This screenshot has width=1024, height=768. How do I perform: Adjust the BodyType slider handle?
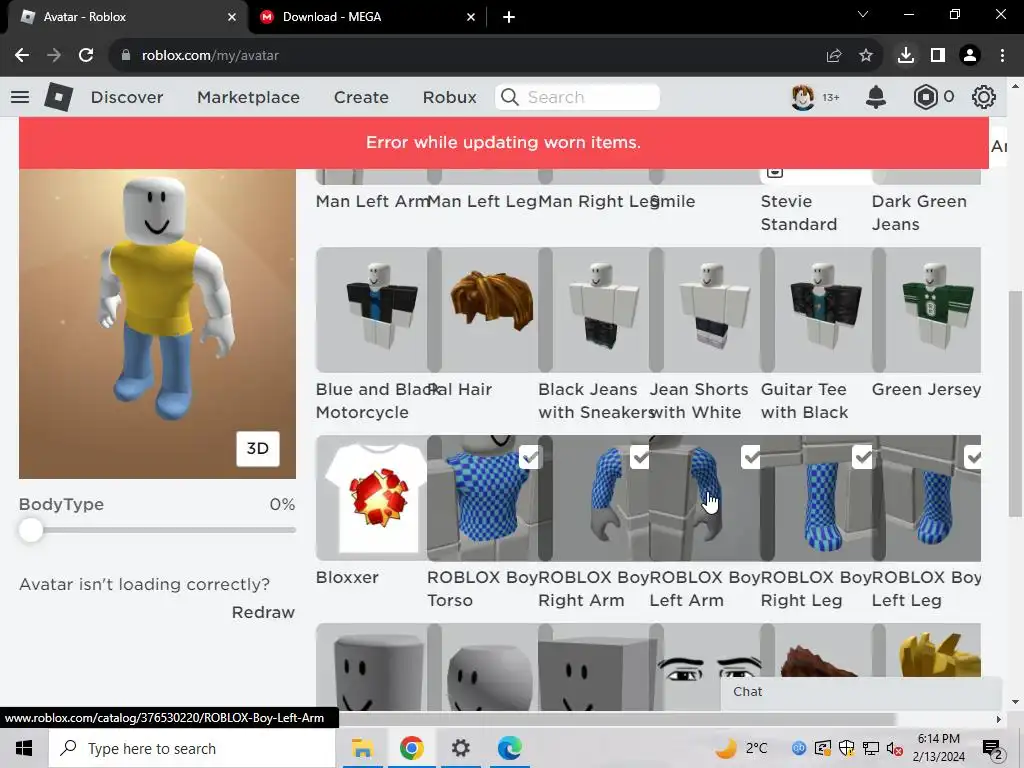click(x=31, y=530)
